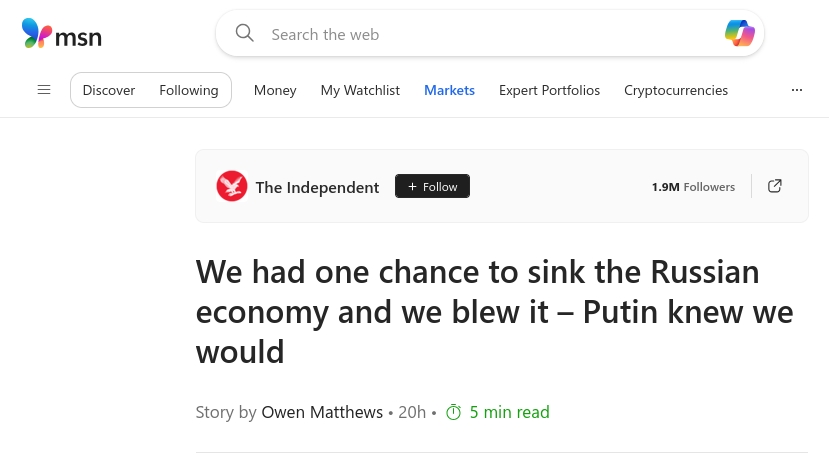The image size is (829, 462).
Task: Open author Owen Matthews link
Action: point(322,412)
